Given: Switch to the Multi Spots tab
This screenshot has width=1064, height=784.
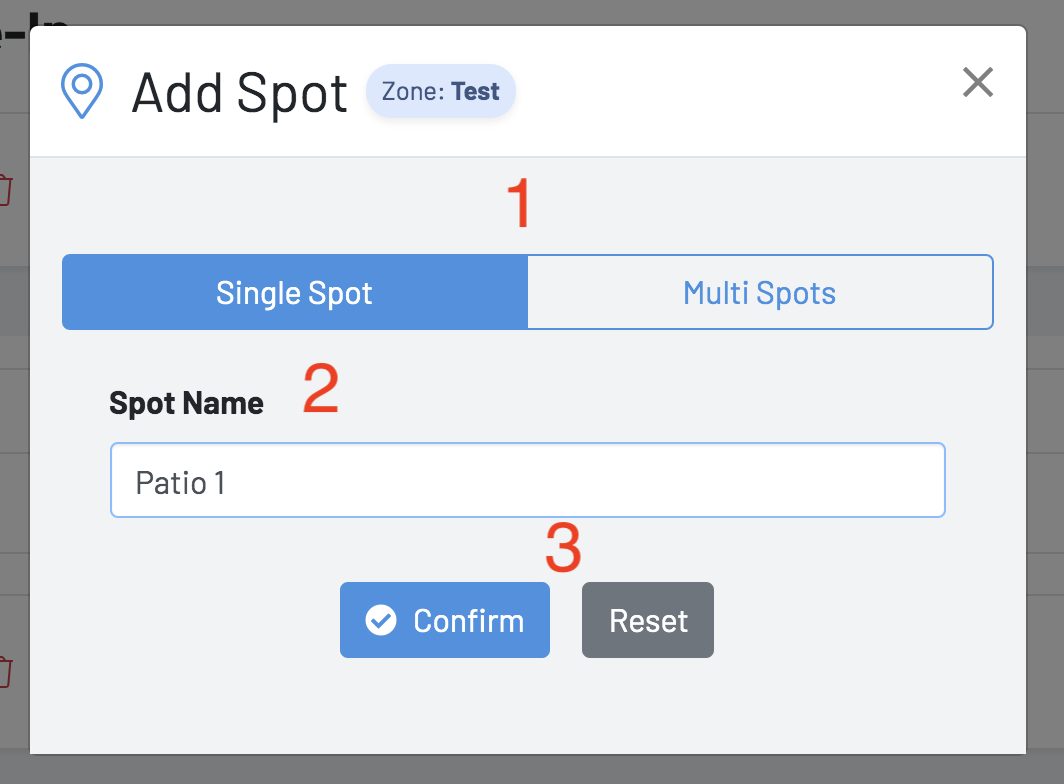Looking at the screenshot, I should click(760, 292).
